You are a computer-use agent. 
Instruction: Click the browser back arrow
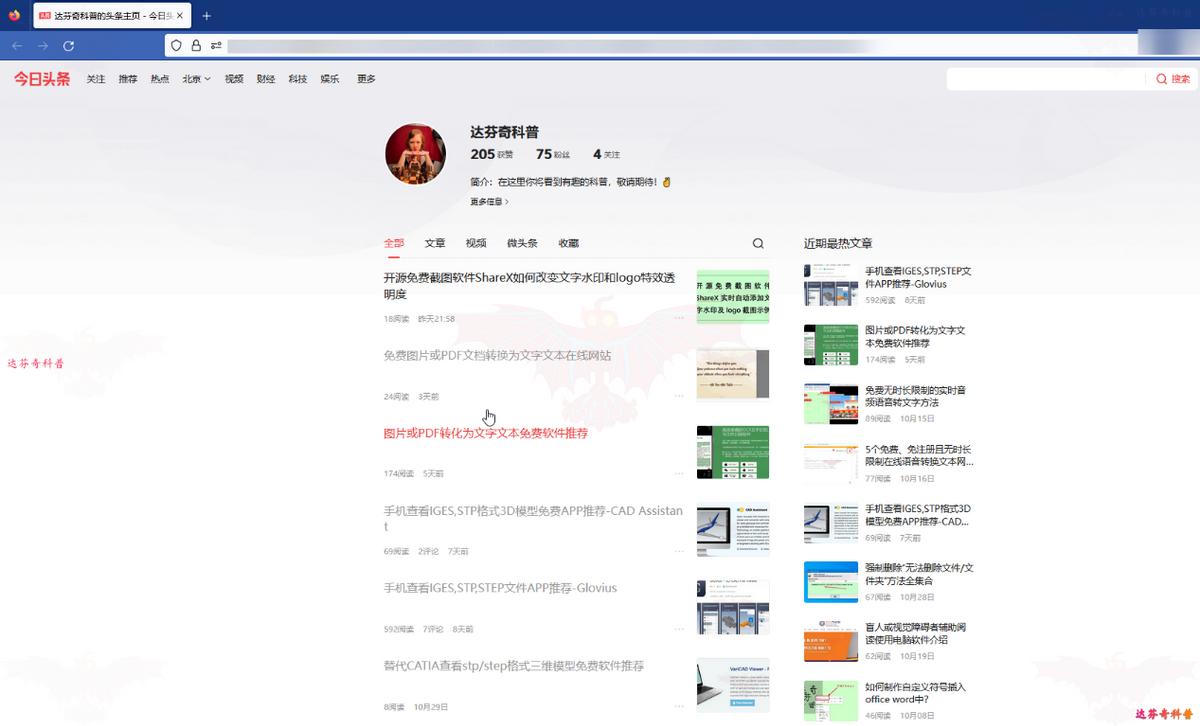point(16,45)
